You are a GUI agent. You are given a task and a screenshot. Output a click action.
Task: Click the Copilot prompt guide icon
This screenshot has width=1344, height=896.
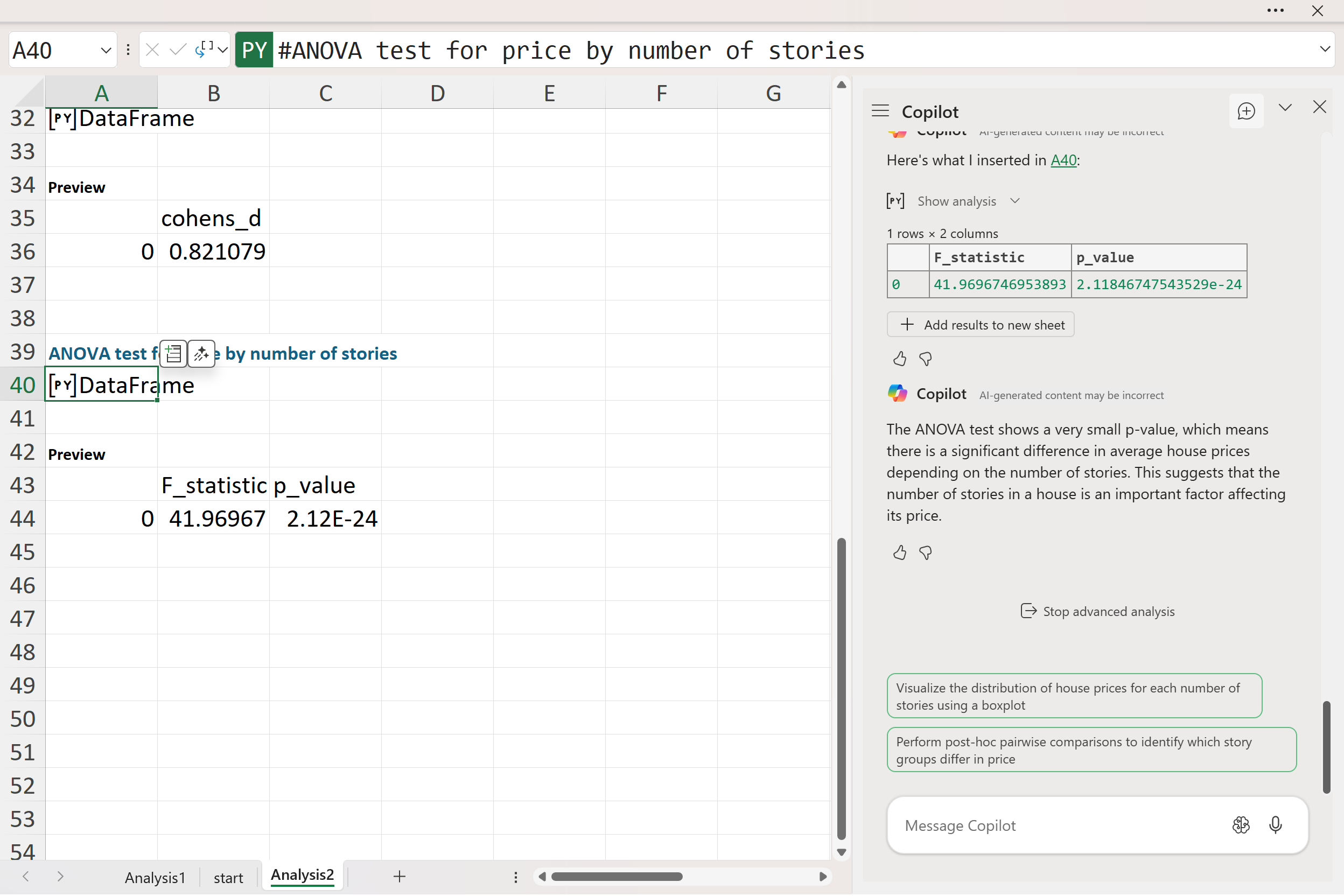tap(1241, 824)
